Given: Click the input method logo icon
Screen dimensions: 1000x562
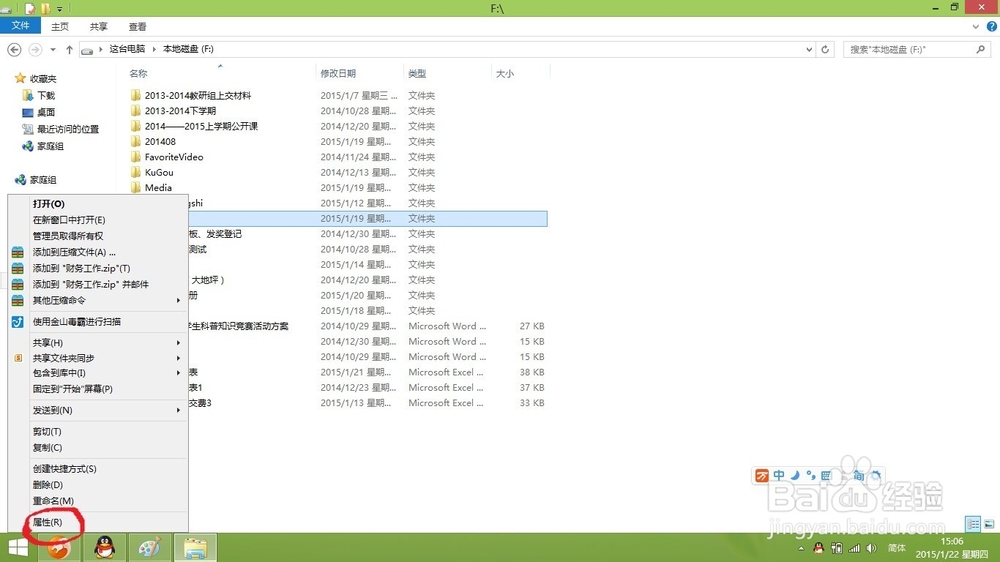Looking at the screenshot, I should point(761,476).
